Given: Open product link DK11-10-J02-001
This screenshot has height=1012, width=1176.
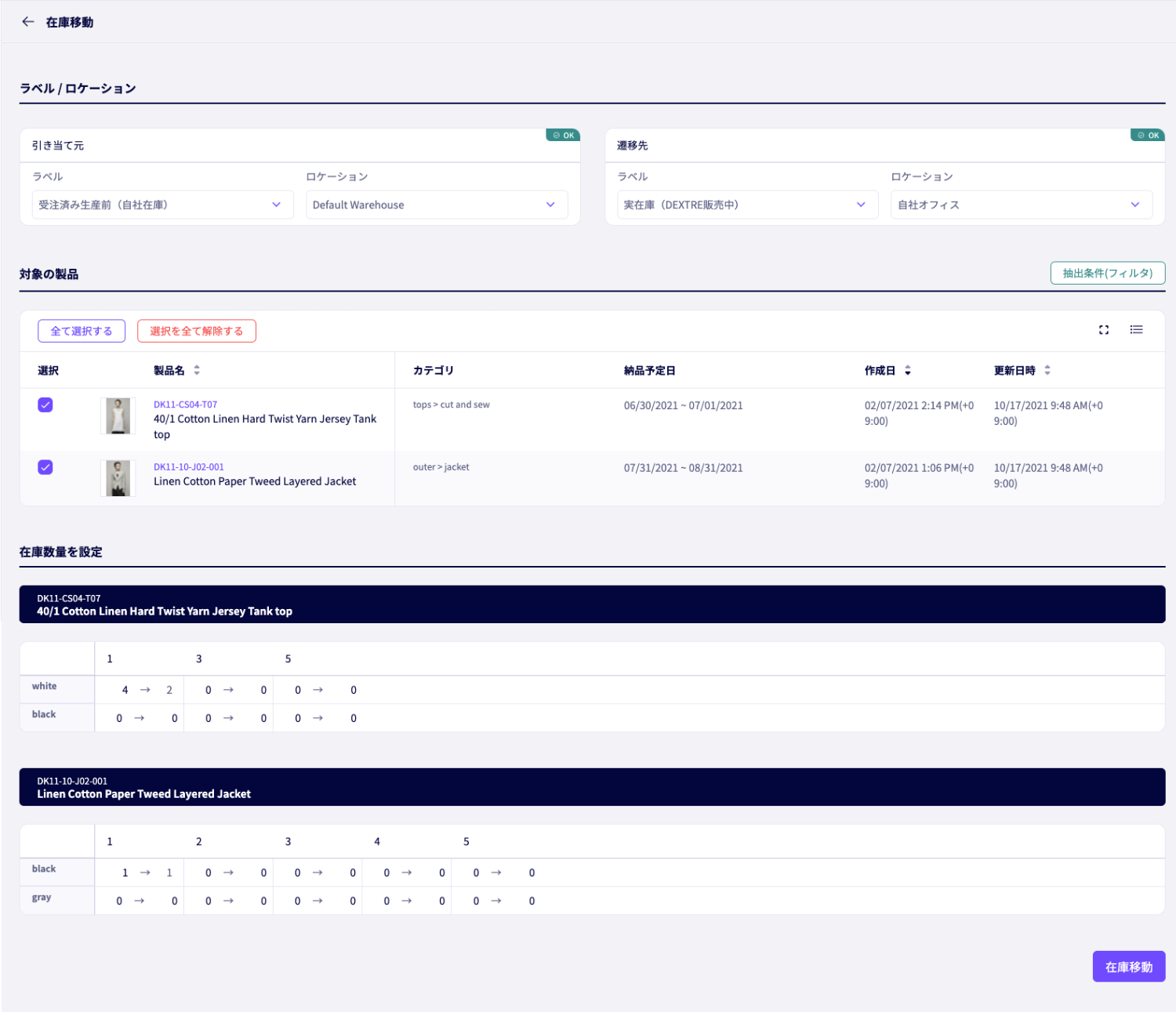Looking at the screenshot, I should pos(189,467).
